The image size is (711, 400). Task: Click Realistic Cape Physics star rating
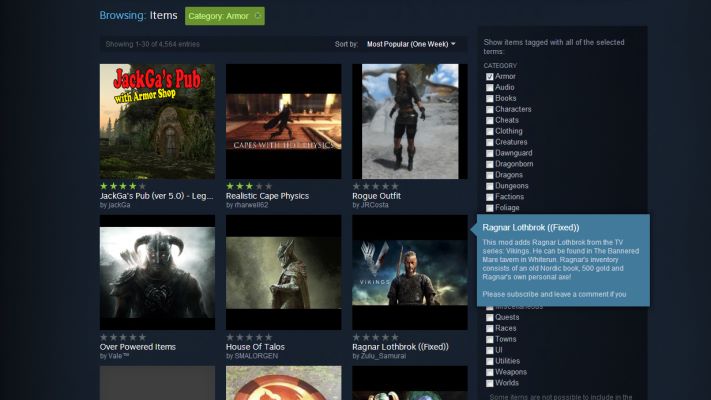click(x=249, y=186)
